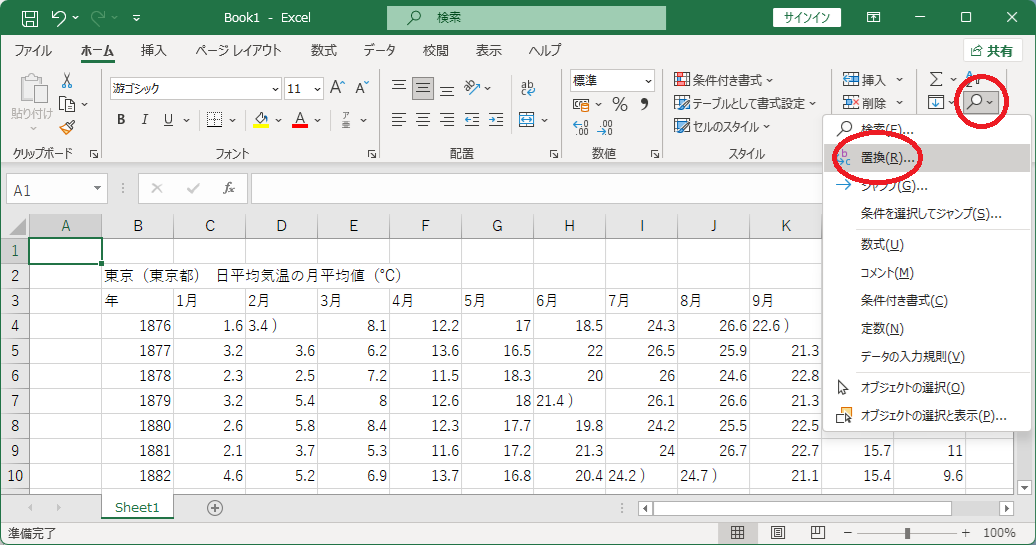Center cell text horizontally
1036x545 pixels.
click(x=423, y=120)
